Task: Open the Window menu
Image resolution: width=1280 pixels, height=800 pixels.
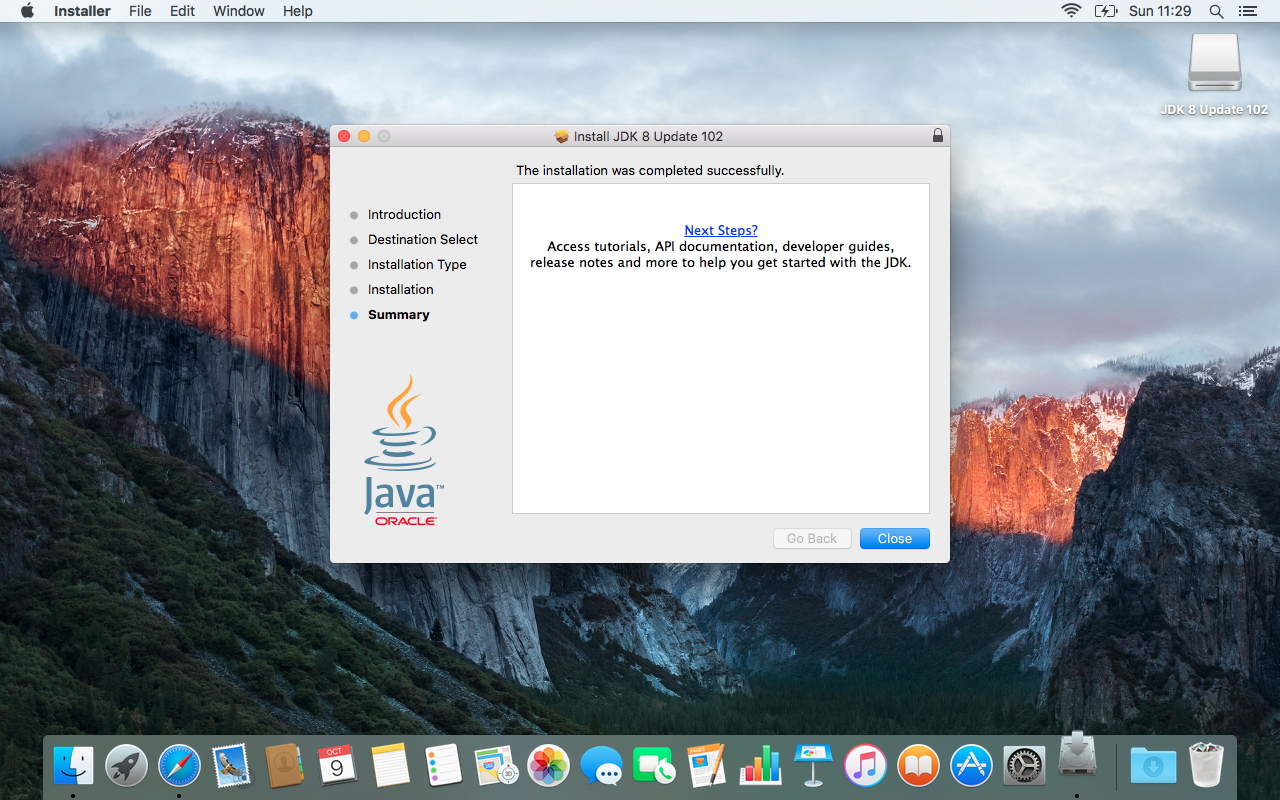Action: [x=238, y=11]
